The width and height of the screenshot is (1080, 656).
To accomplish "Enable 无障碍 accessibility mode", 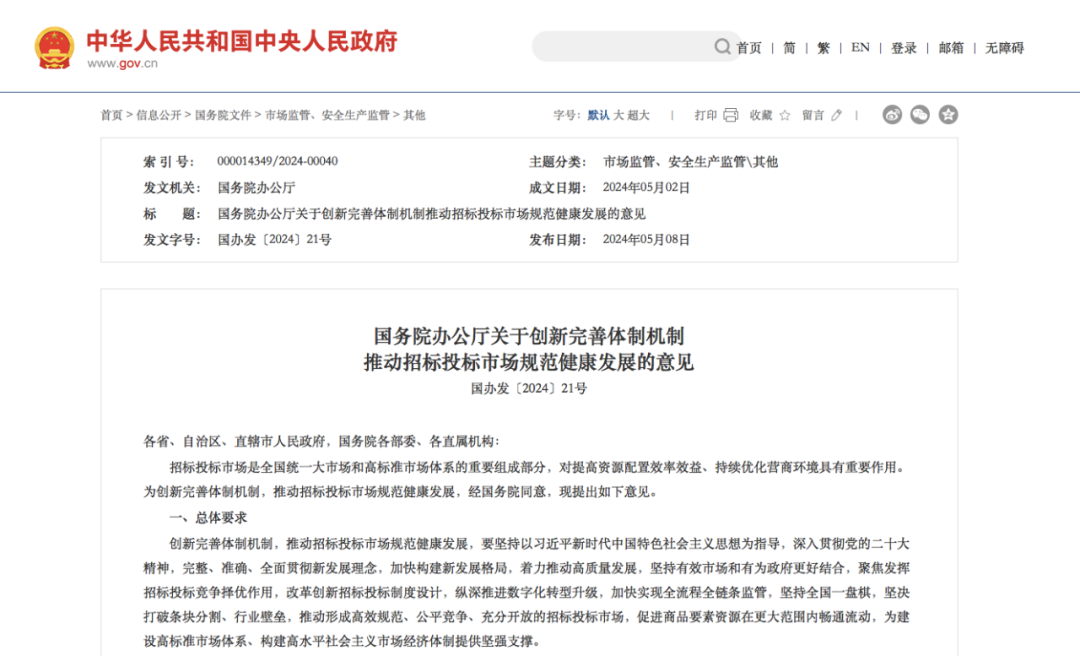I will point(1004,48).
